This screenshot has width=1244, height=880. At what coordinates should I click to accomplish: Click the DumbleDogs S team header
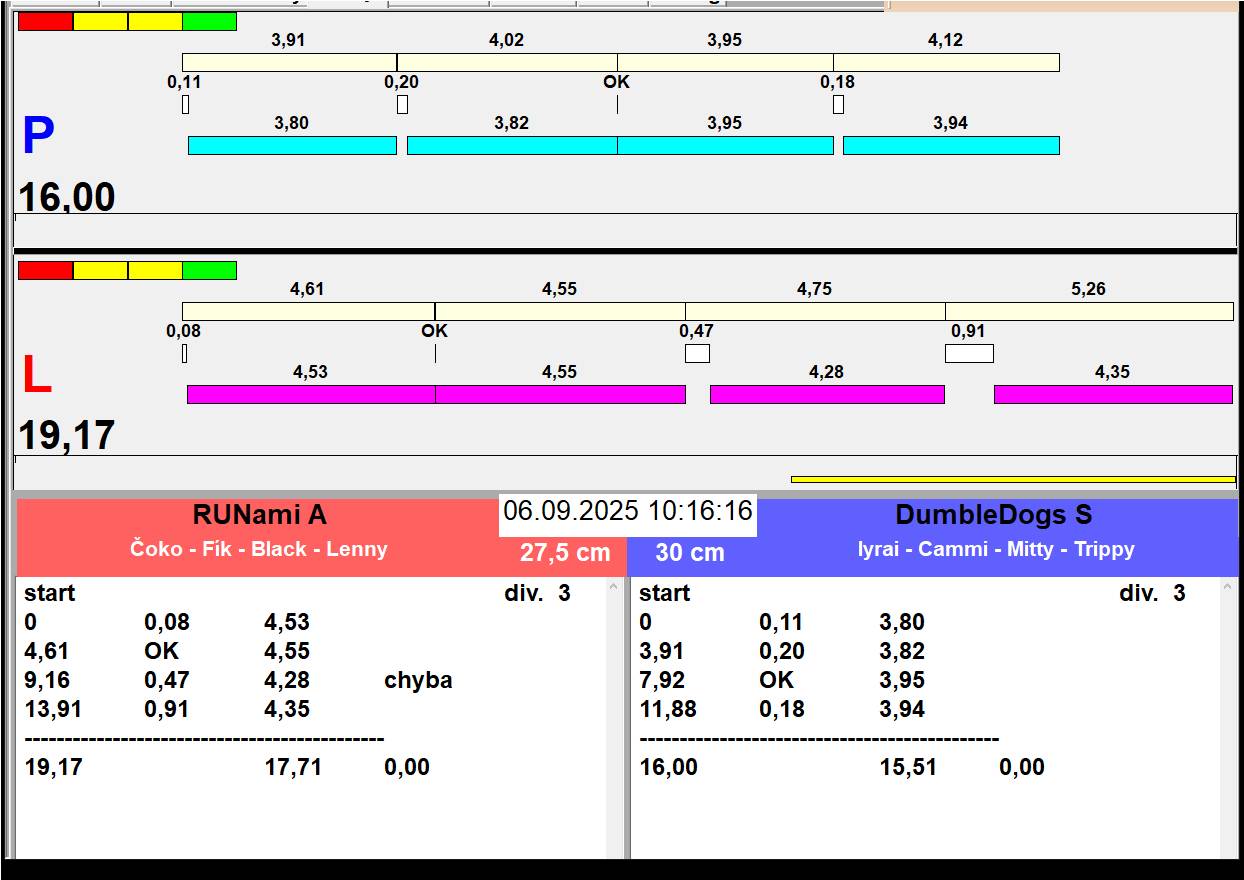click(993, 515)
